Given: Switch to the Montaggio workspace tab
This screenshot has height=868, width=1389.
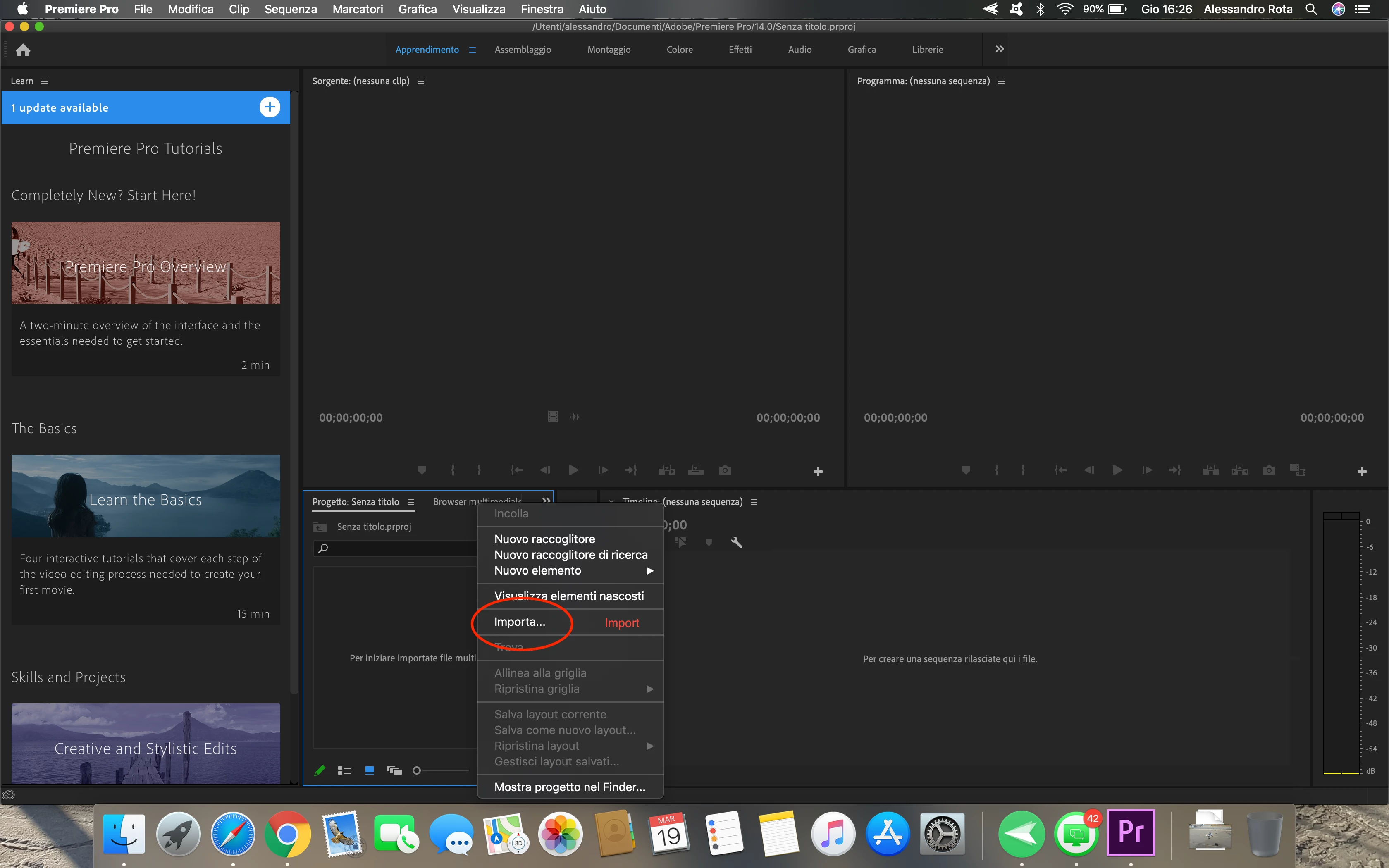Looking at the screenshot, I should tap(609, 50).
